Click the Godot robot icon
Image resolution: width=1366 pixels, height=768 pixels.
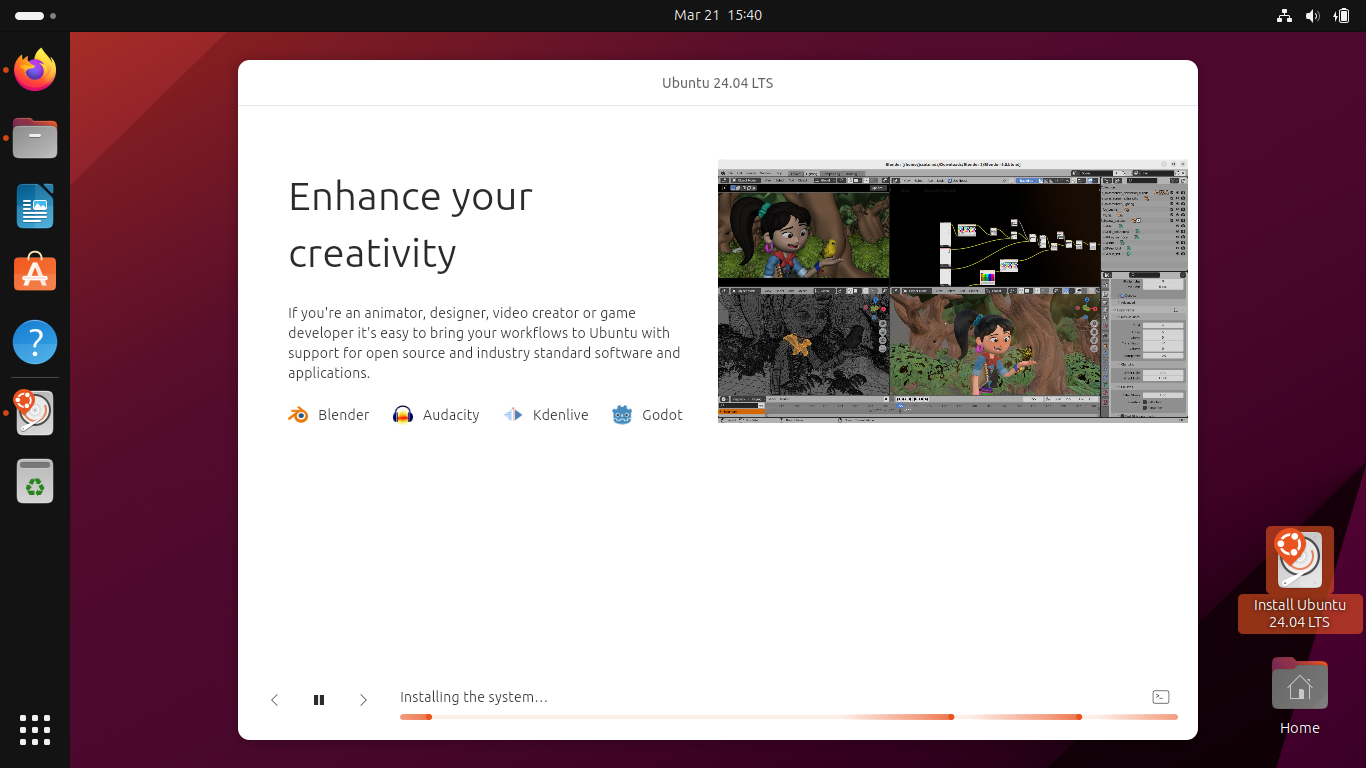(x=622, y=415)
